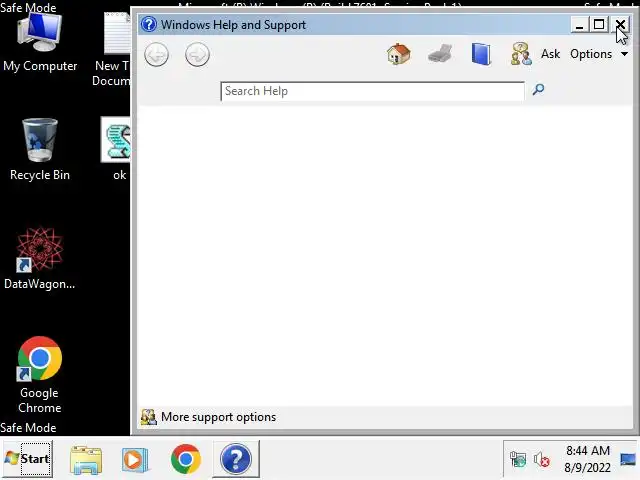The image size is (640, 480).
Task: Click the Ask text button
Action: coord(550,54)
